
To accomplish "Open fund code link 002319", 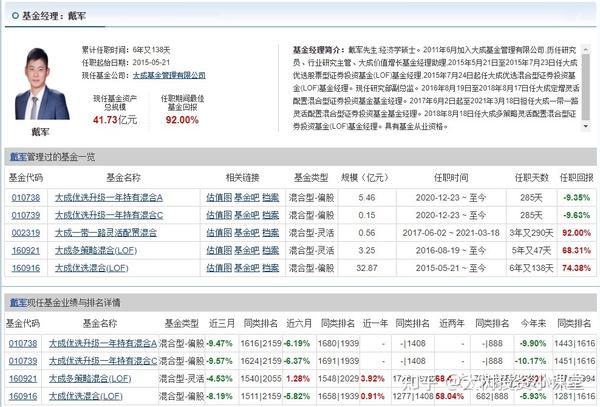I will 26,233.
